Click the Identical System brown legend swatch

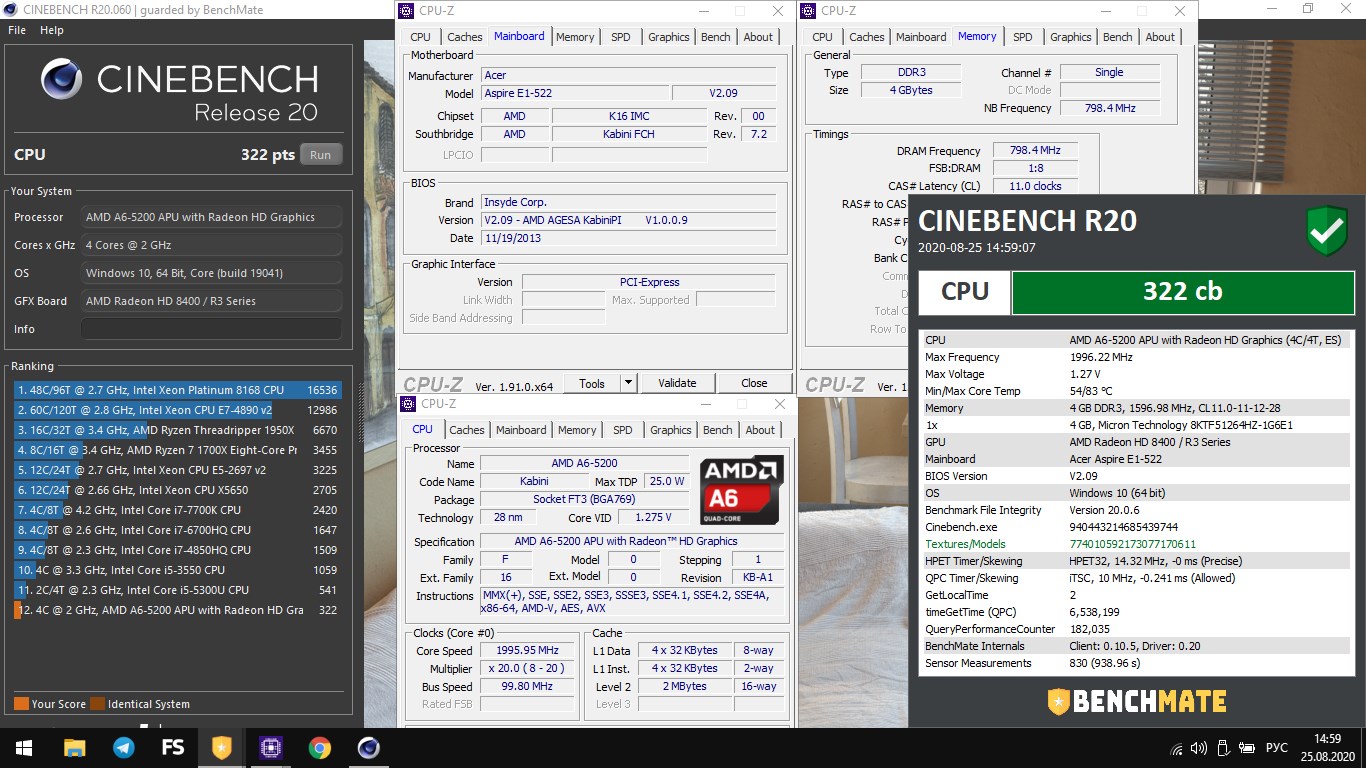click(97, 703)
